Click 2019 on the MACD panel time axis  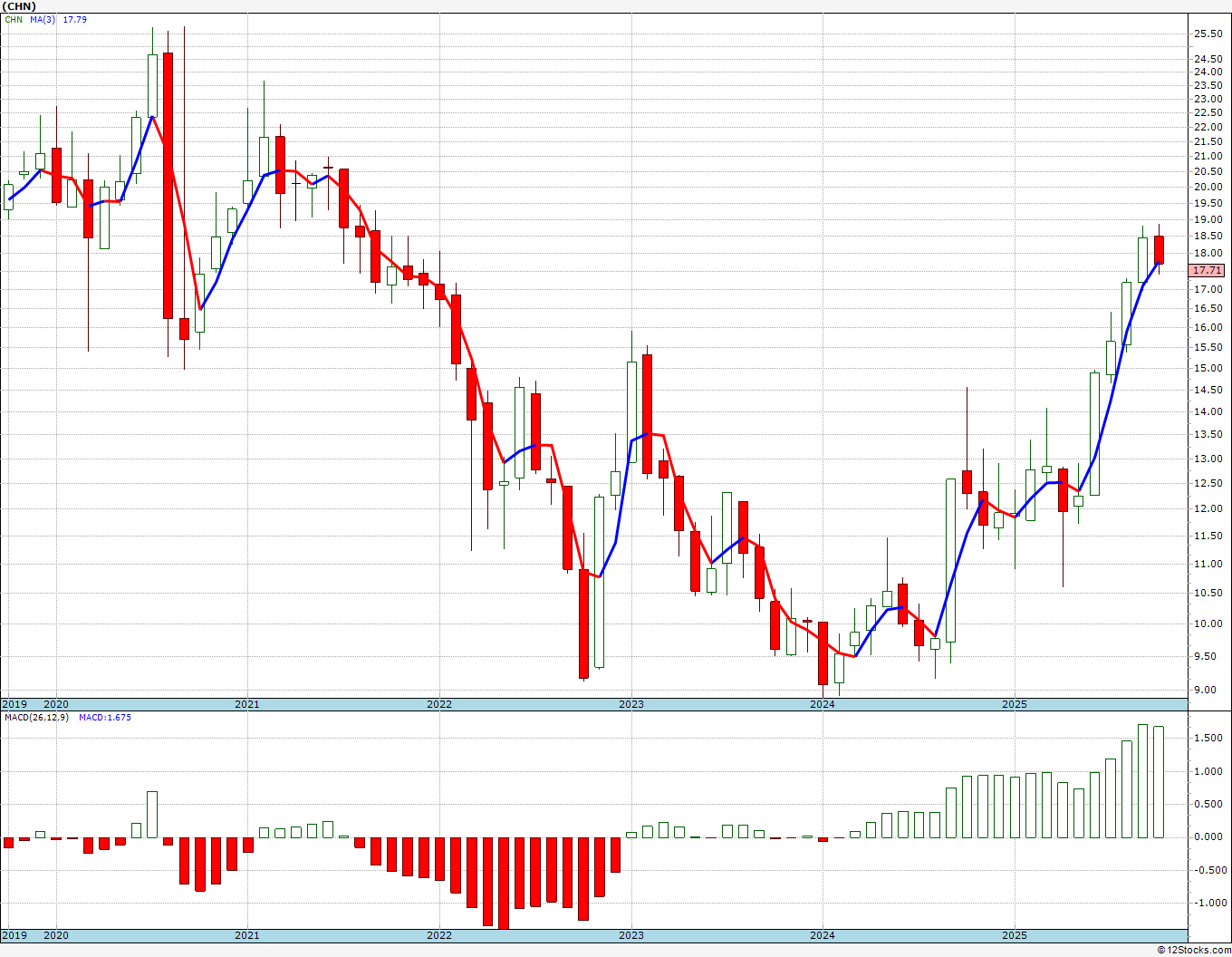coord(14,935)
